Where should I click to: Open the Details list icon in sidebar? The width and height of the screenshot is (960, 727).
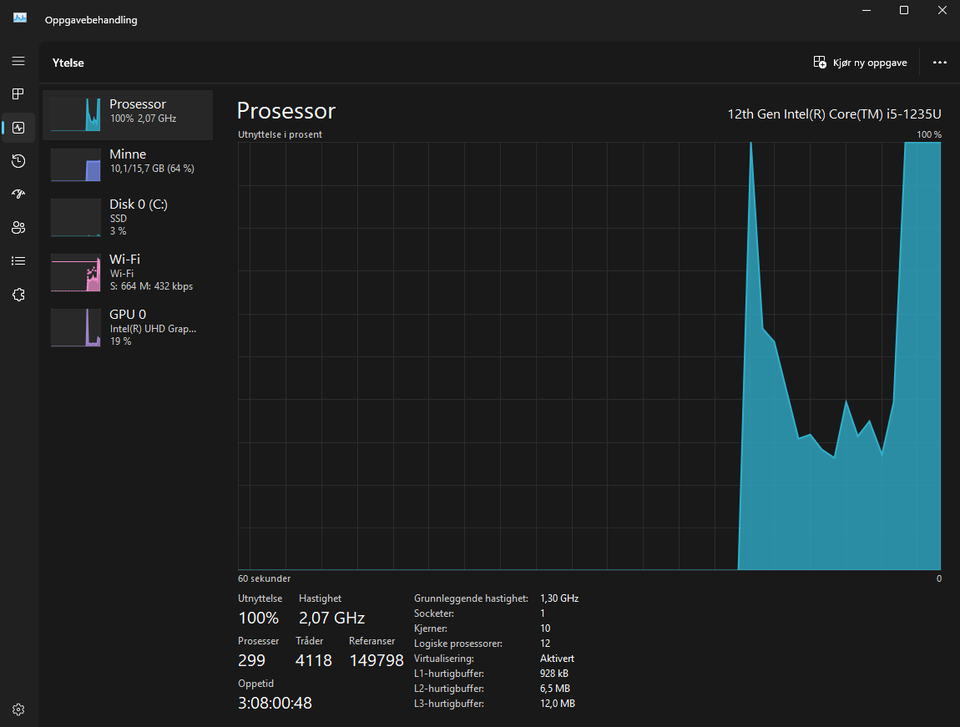tap(18, 261)
